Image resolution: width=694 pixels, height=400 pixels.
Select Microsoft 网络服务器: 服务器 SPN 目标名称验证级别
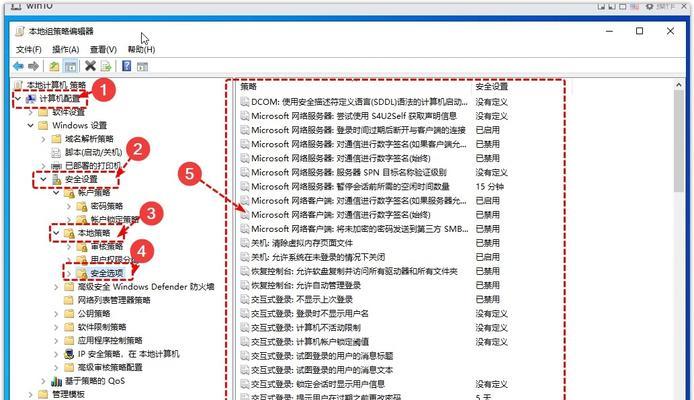click(349, 172)
